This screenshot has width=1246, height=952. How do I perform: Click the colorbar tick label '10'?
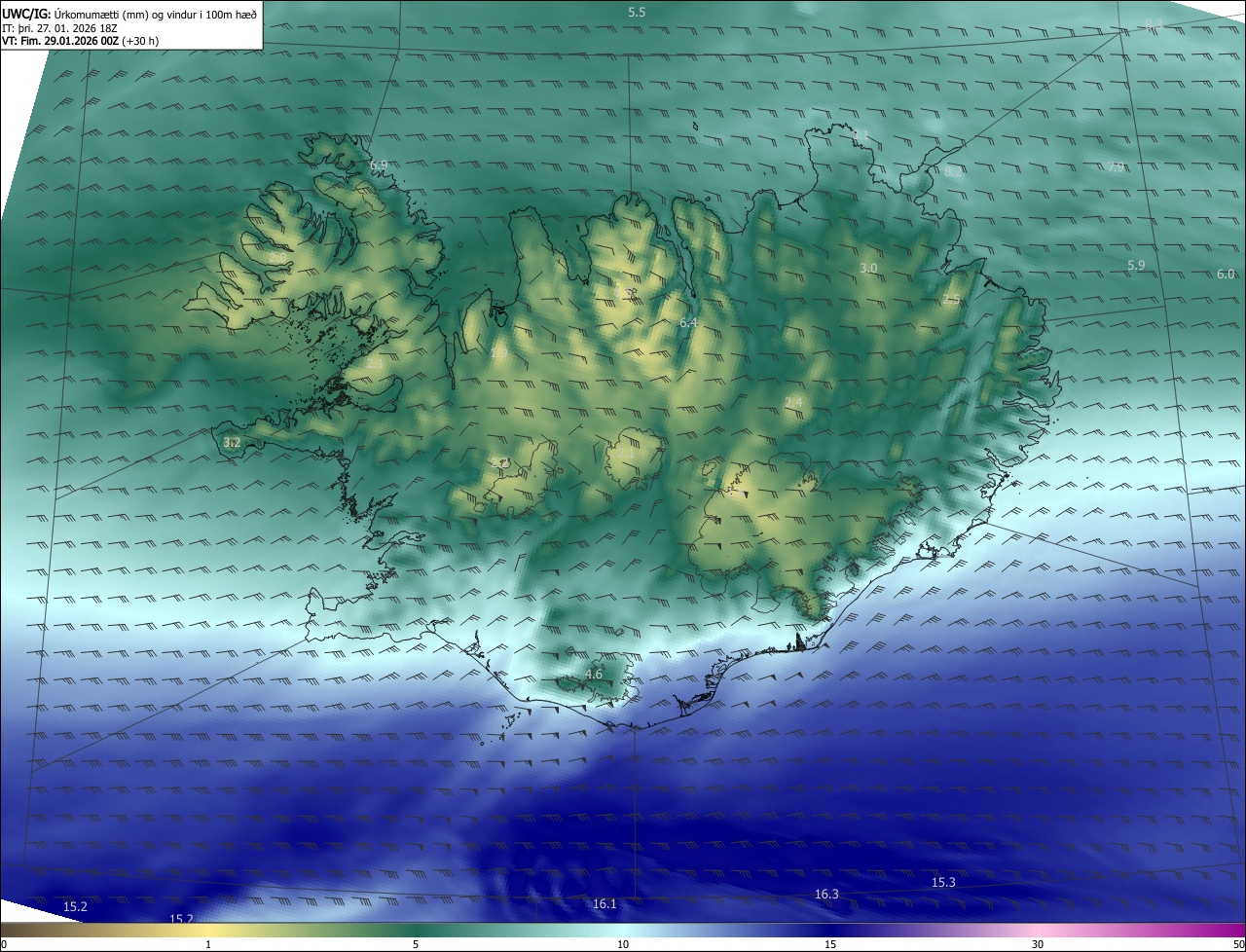623,944
